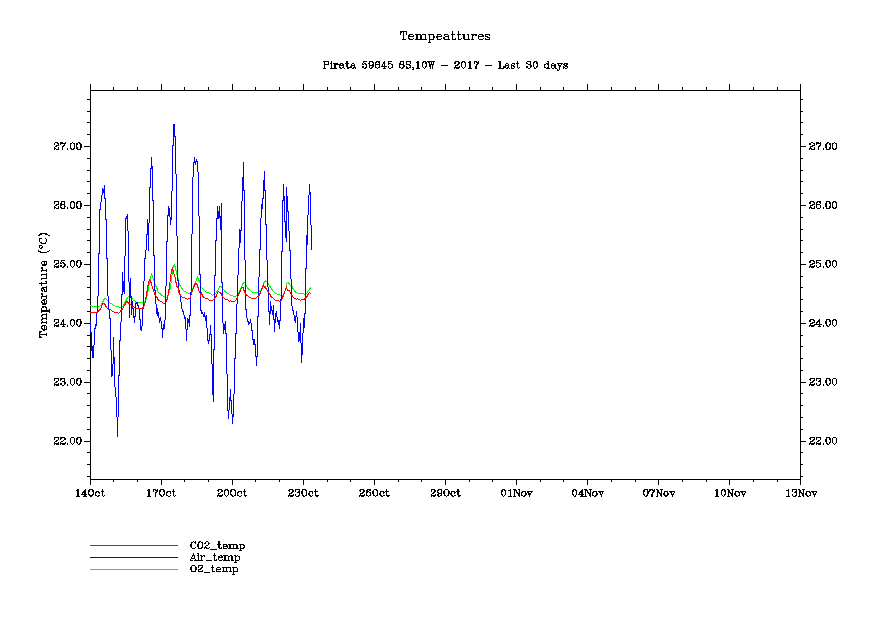The image size is (891, 630).
Task: Pick the 01Nov date tick label
Action: pos(516,492)
